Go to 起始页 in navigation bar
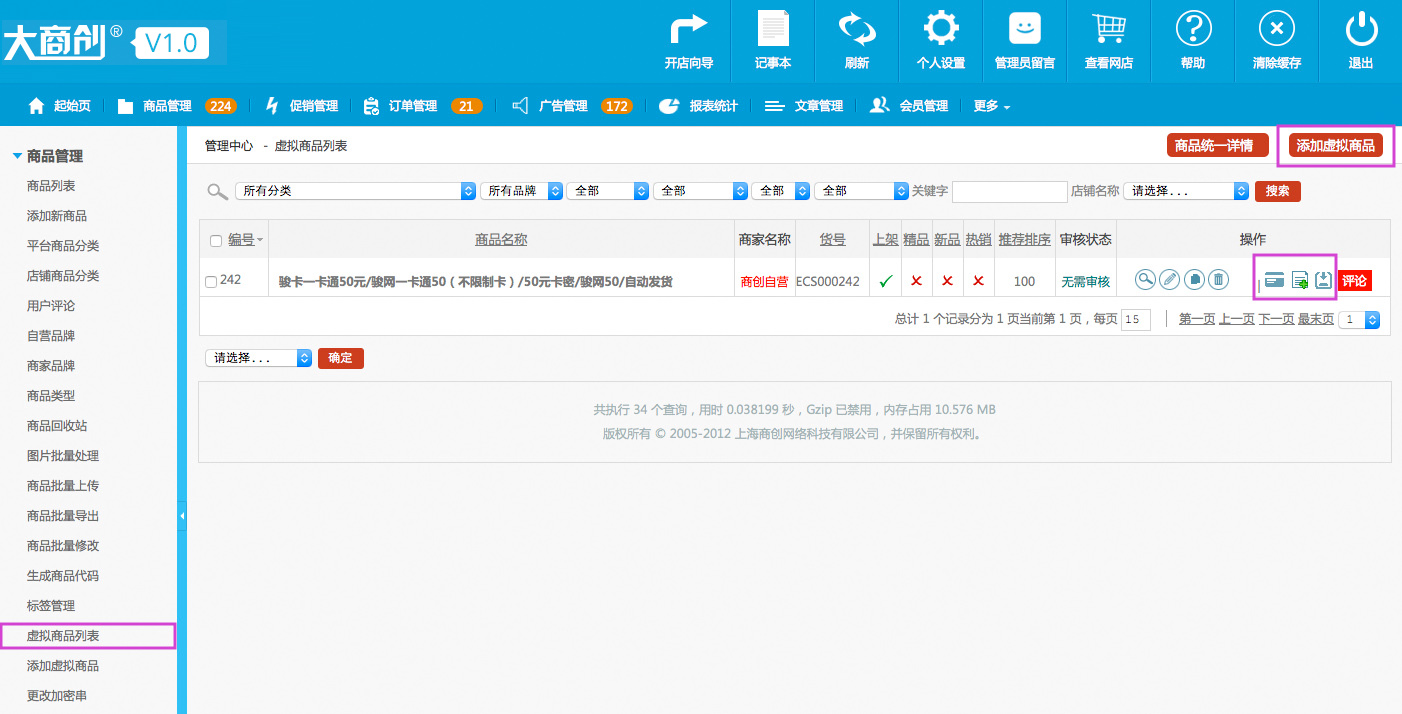This screenshot has height=714, width=1402. click(59, 106)
